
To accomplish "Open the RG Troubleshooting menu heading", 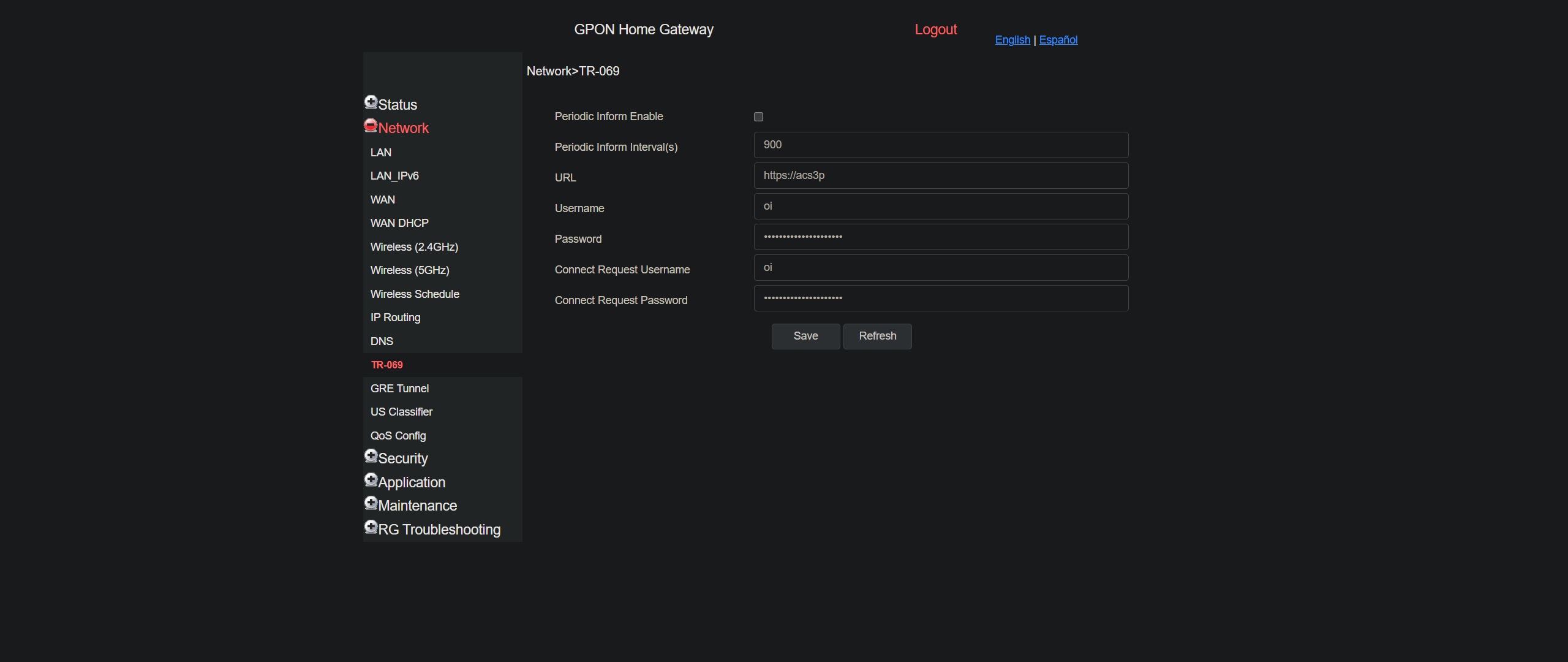I will (439, 530).
